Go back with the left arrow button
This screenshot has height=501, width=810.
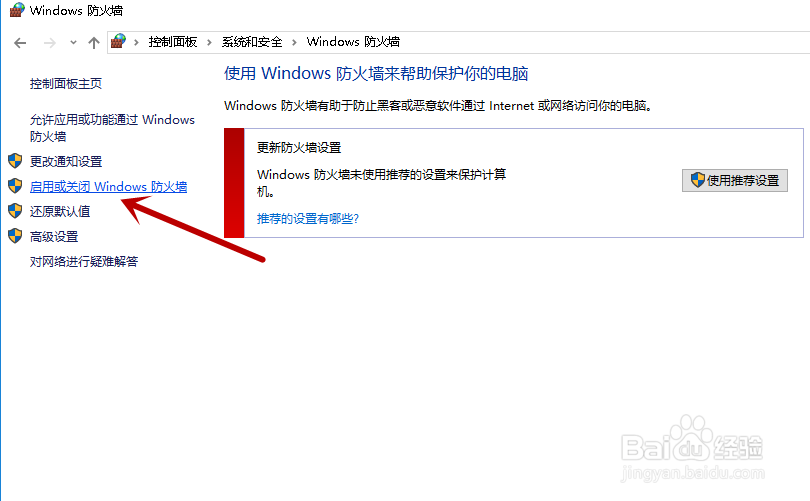coord(20,43)
